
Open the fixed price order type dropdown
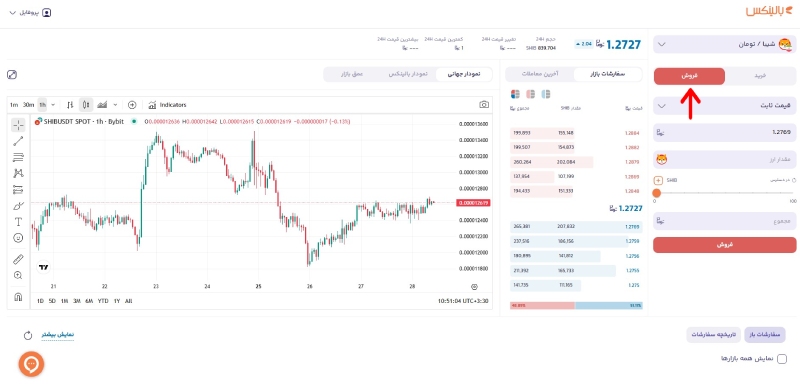pyautogui.click(x=724, y=106)
